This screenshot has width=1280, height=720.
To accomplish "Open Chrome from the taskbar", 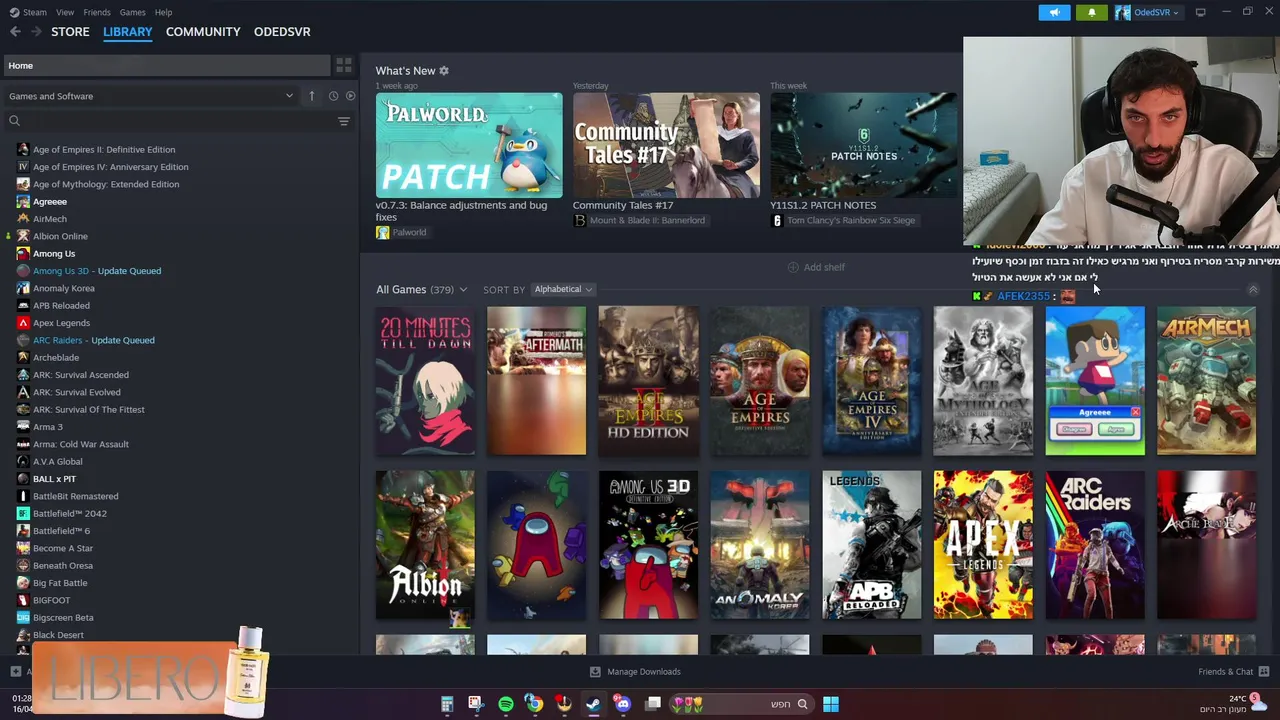I will coord(535,704).
